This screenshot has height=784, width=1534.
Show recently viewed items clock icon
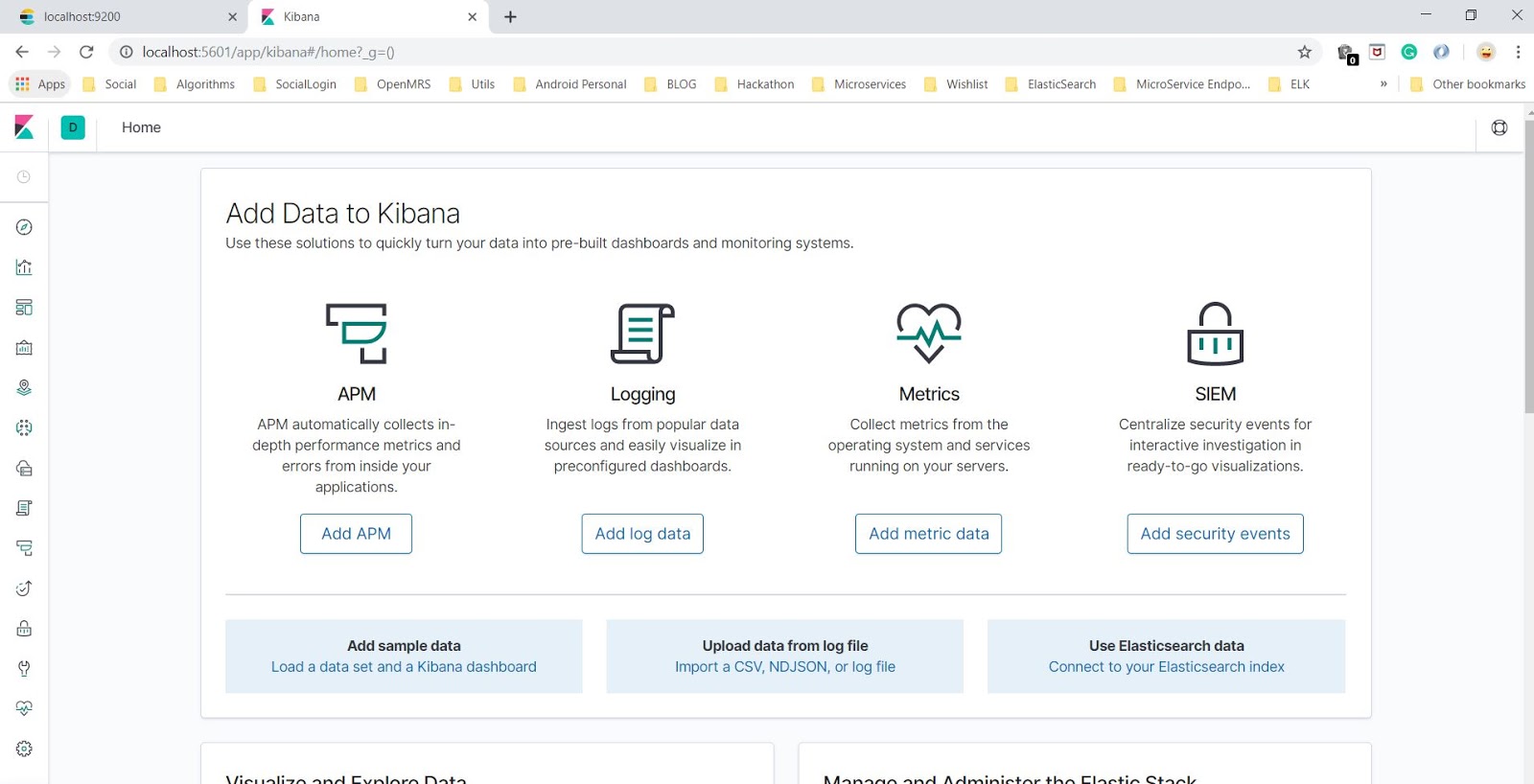pyautogui.click(x=24, y=177)
